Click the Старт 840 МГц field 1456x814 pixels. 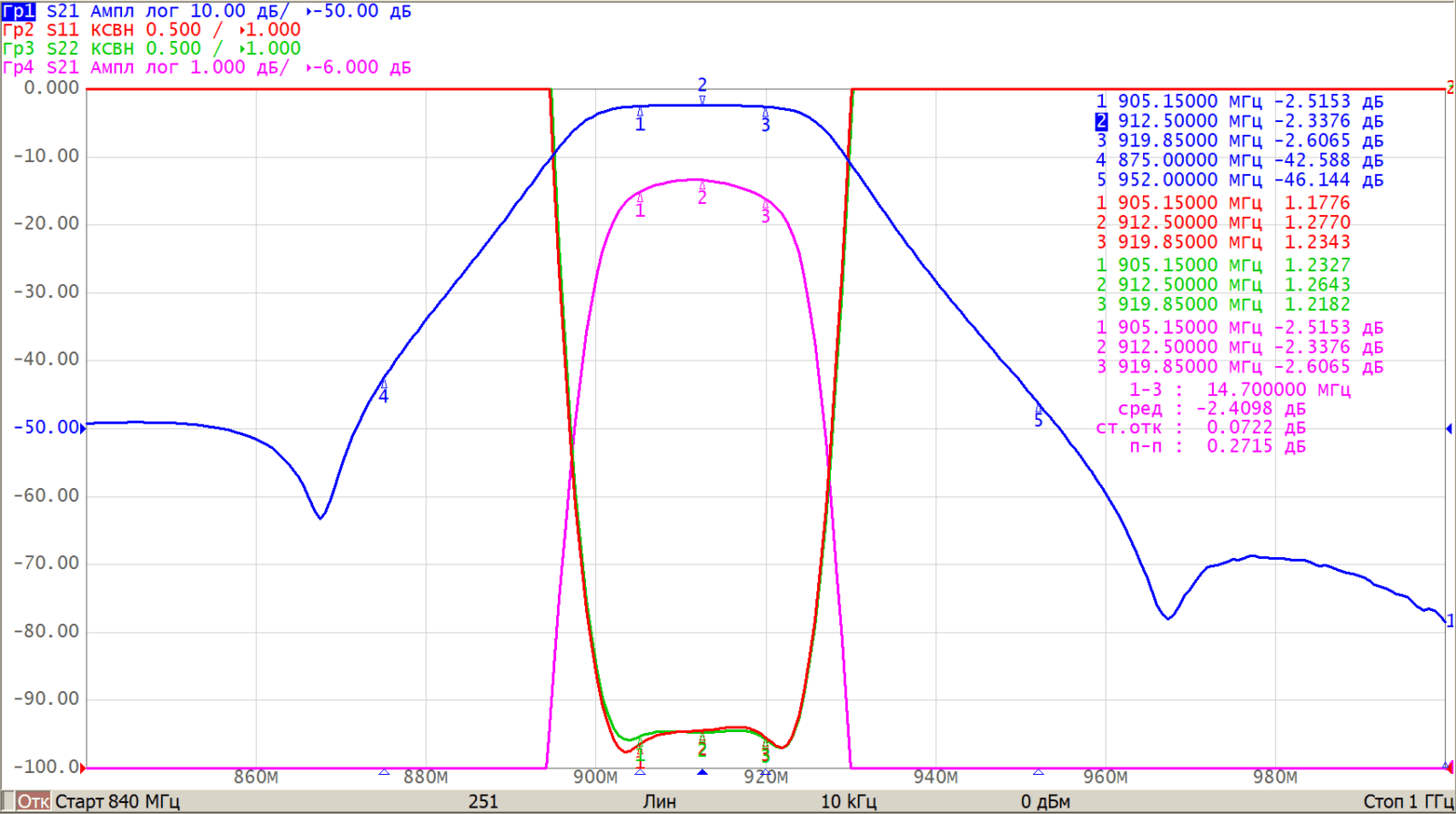pyautogui.click(x=117, y=801)
